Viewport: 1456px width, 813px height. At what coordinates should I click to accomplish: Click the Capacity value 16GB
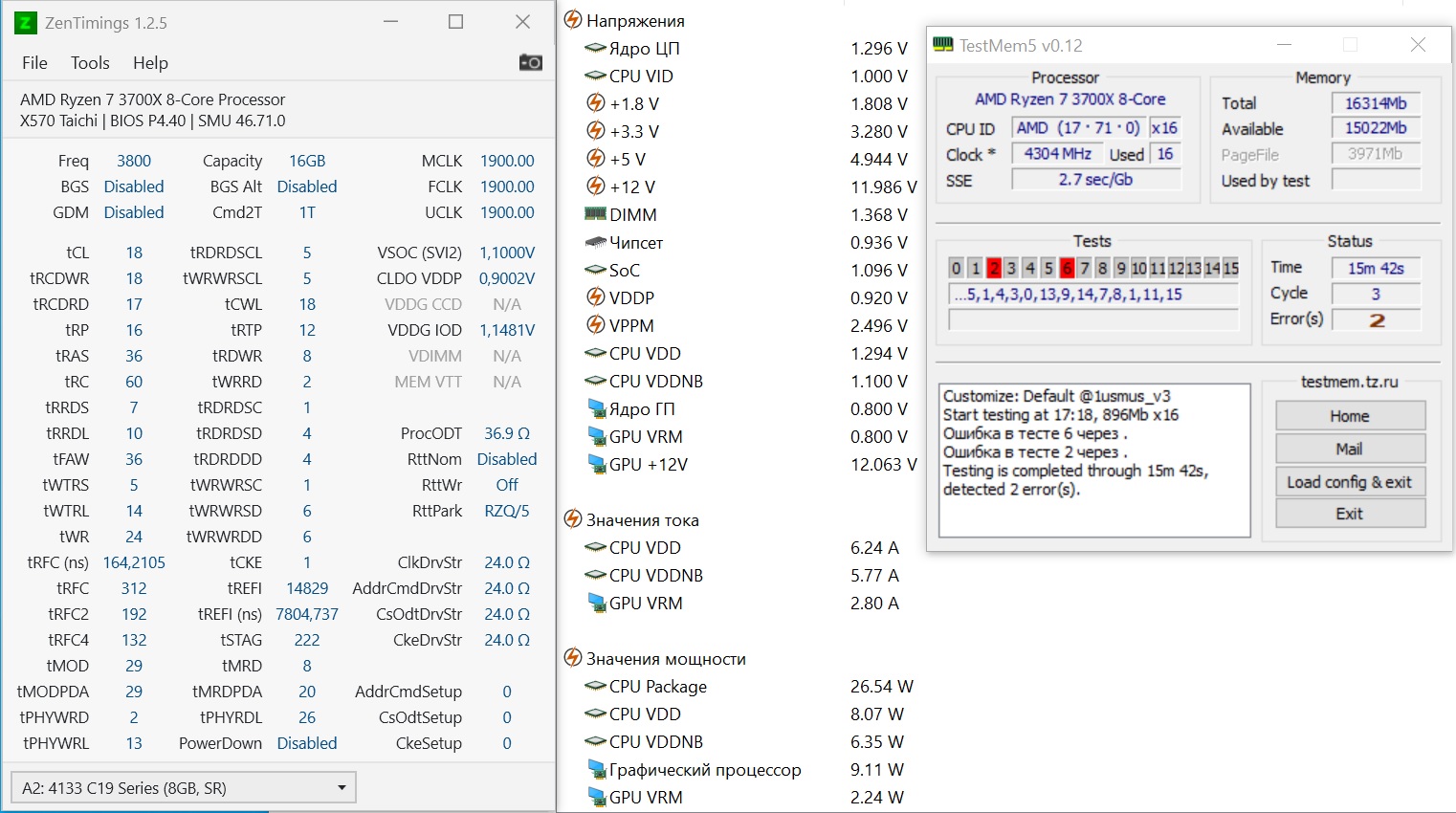click(307, 161)
